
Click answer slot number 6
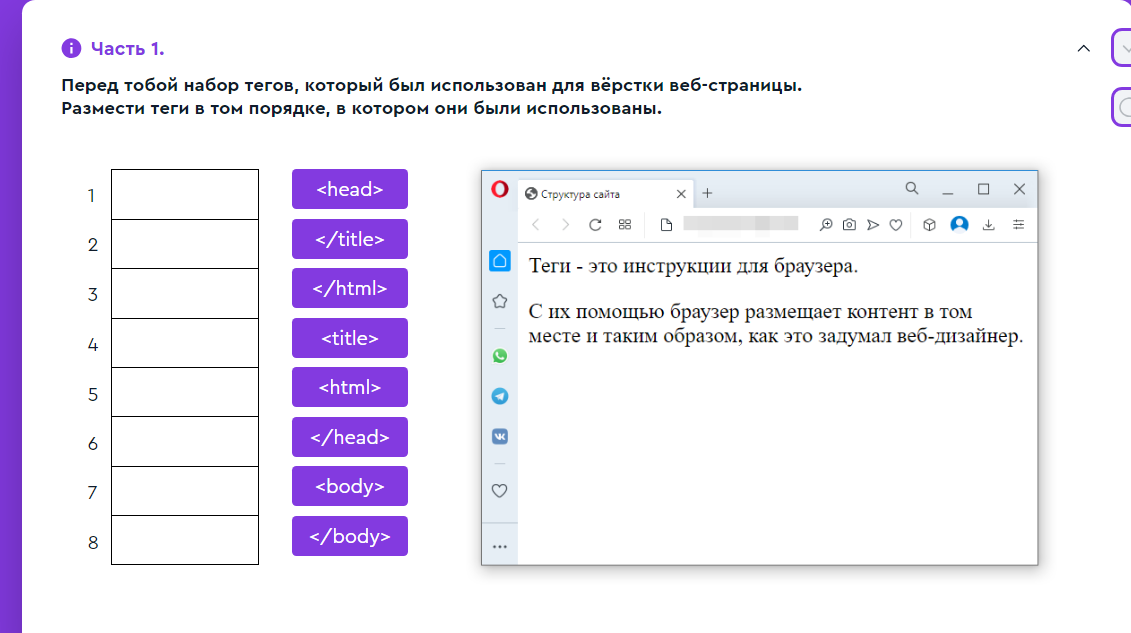185,441
